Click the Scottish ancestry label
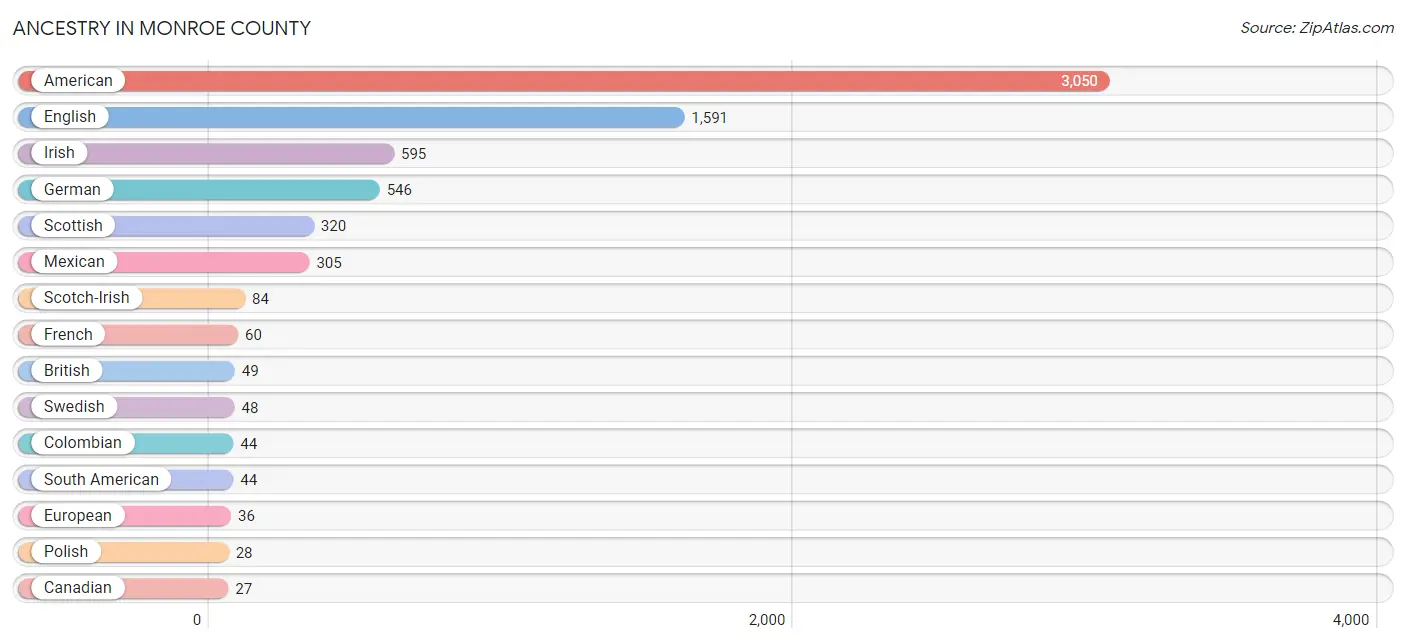The width and height of the screenshot is (1406, 644). click(73, 226)
